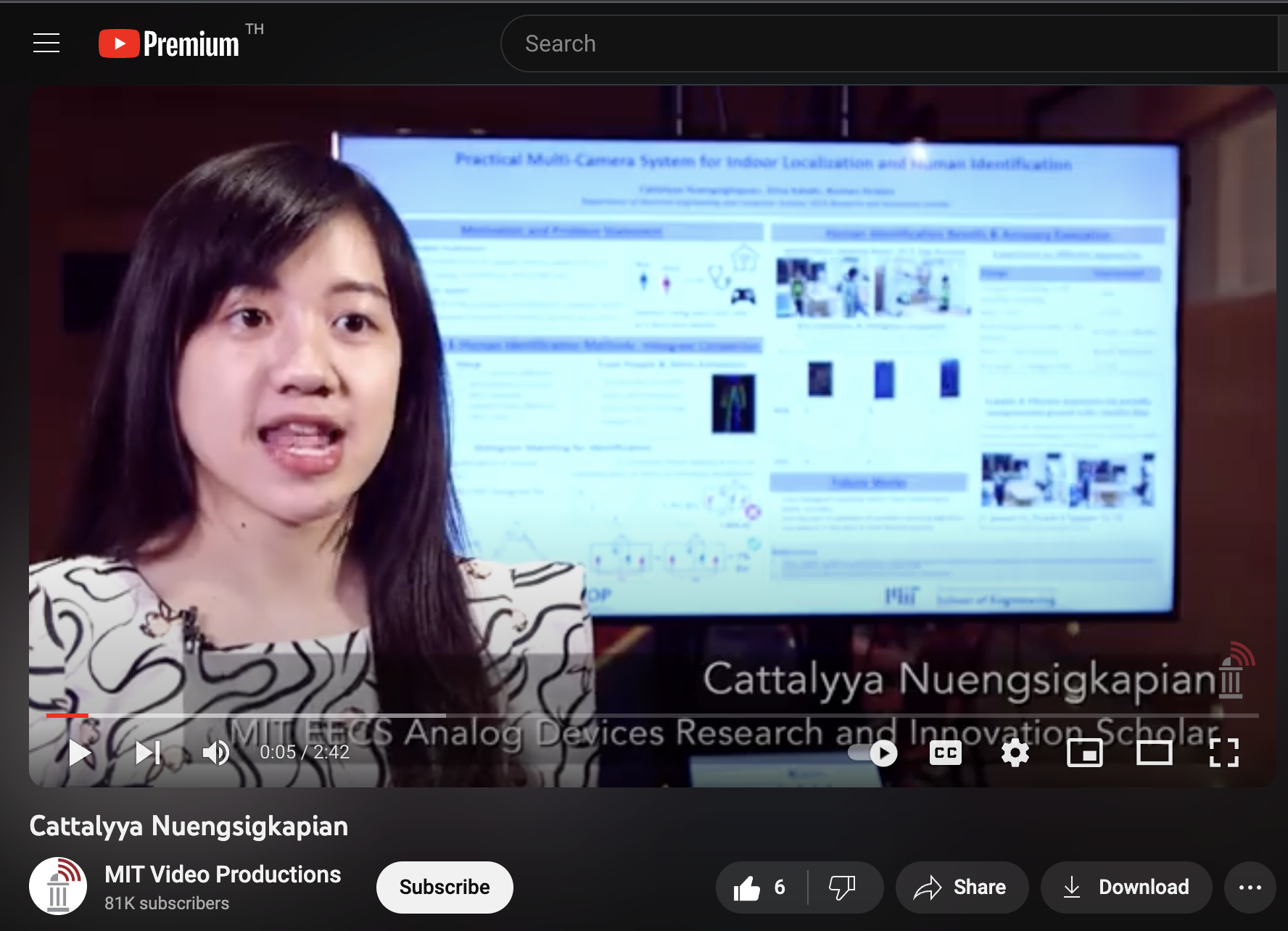Viewport: 1288px width, 931px height.
Task: Like this video
Action: point(761,887)
